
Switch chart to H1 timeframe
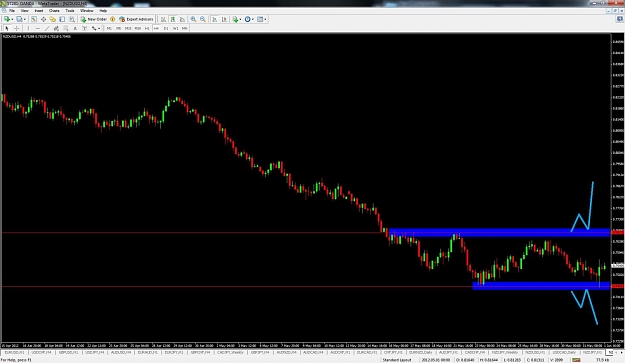click(x=147, y=28)
